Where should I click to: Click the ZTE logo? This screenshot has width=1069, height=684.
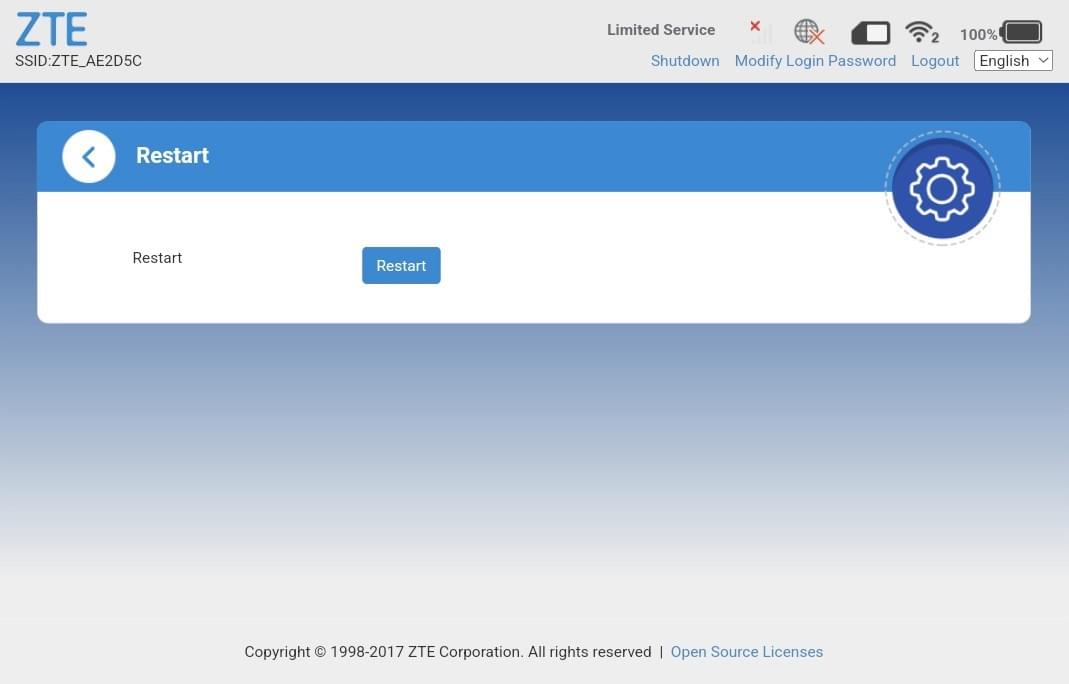[x=51, y=29]
